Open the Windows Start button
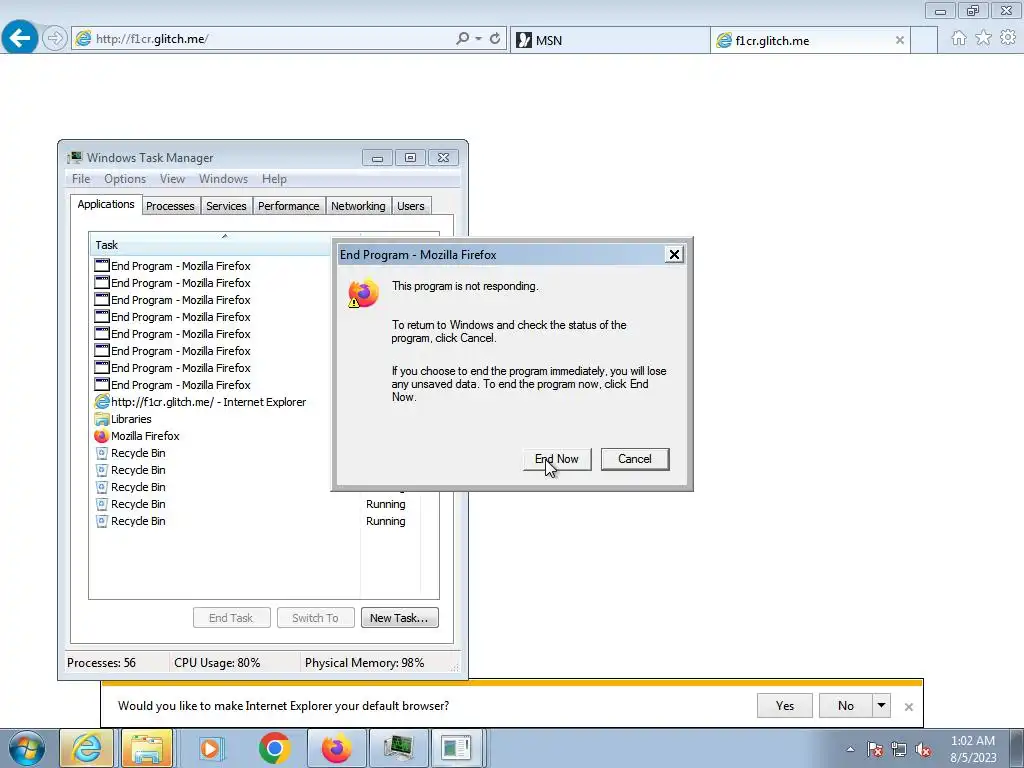1024x768 pixels. tap(27, 748)
